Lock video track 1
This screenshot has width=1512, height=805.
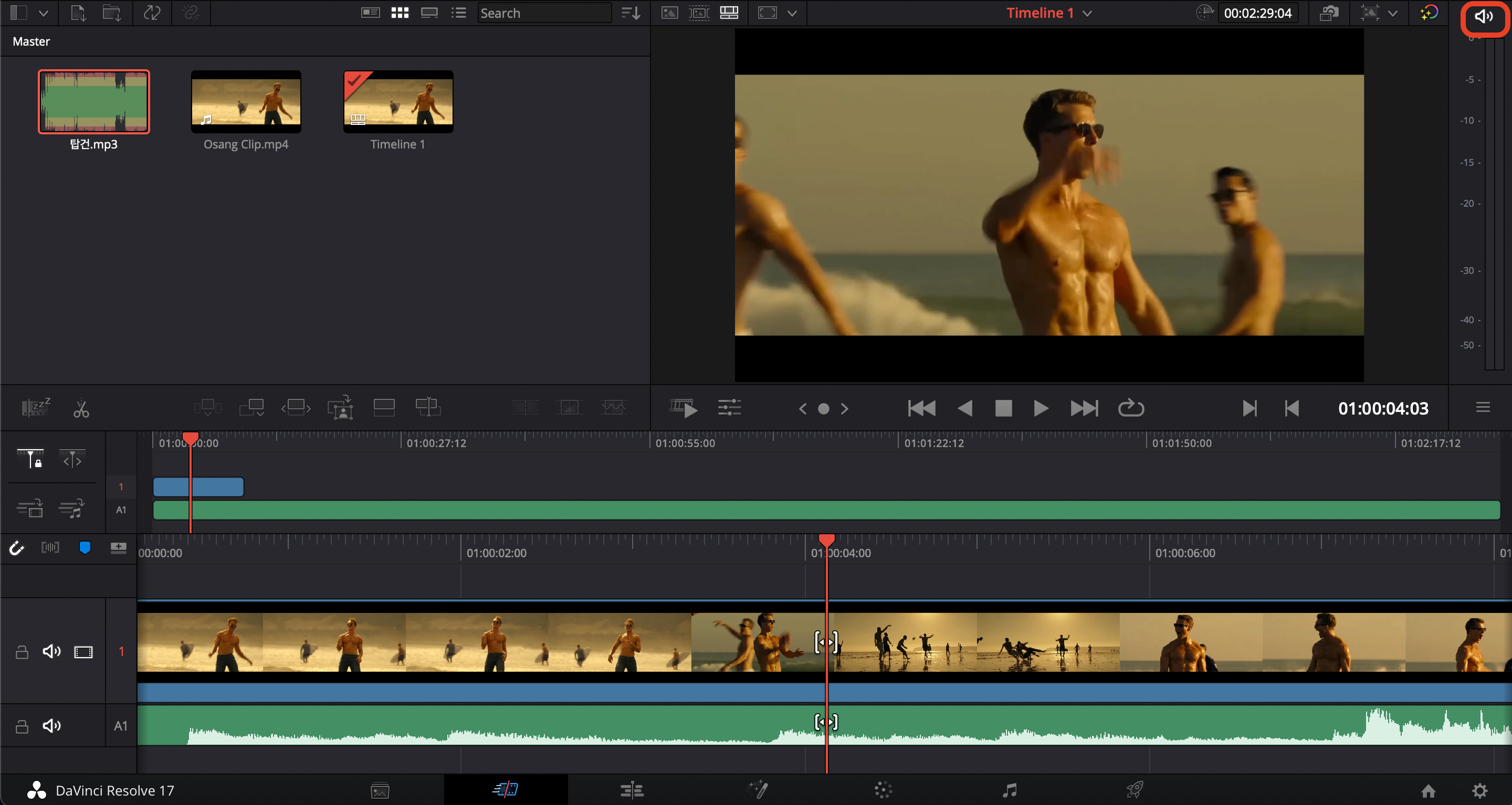pyautogui.click(x=22, y=652)
